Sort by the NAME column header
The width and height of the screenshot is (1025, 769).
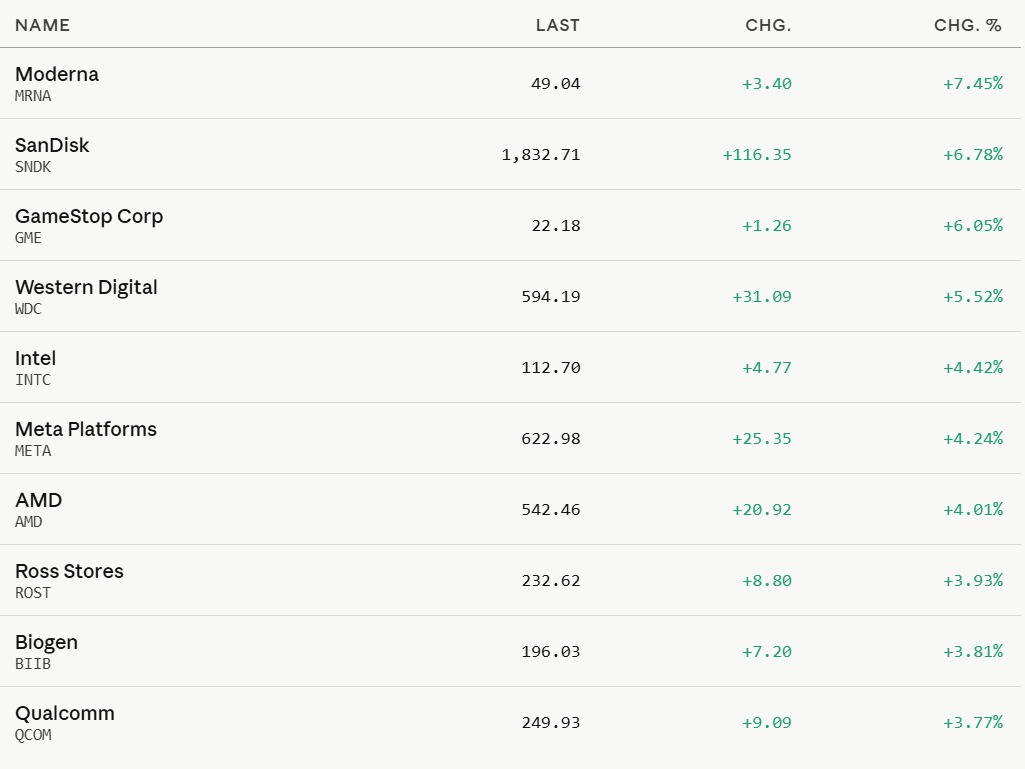(x=42, y=25)
